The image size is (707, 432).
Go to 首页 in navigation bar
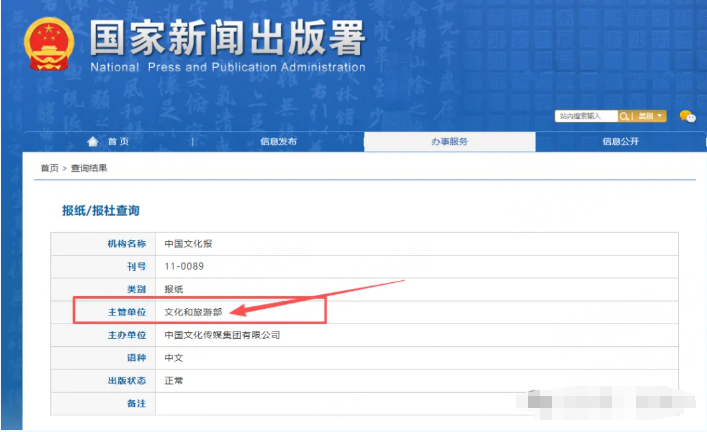(x=118, y=142)
